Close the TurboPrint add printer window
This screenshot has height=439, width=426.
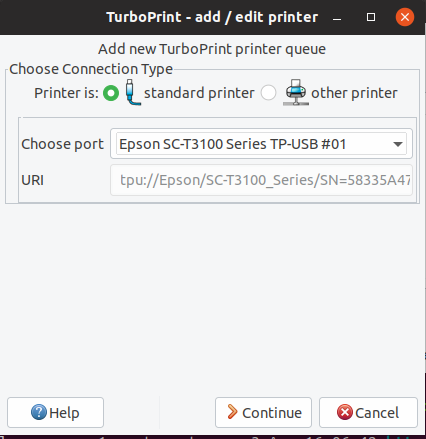tap(405, 17)
